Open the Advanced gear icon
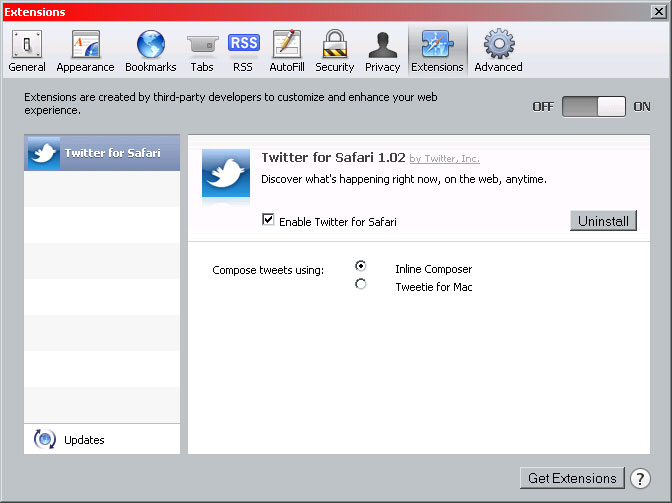Viewport: 672px width, 503px height. [499, 44]
